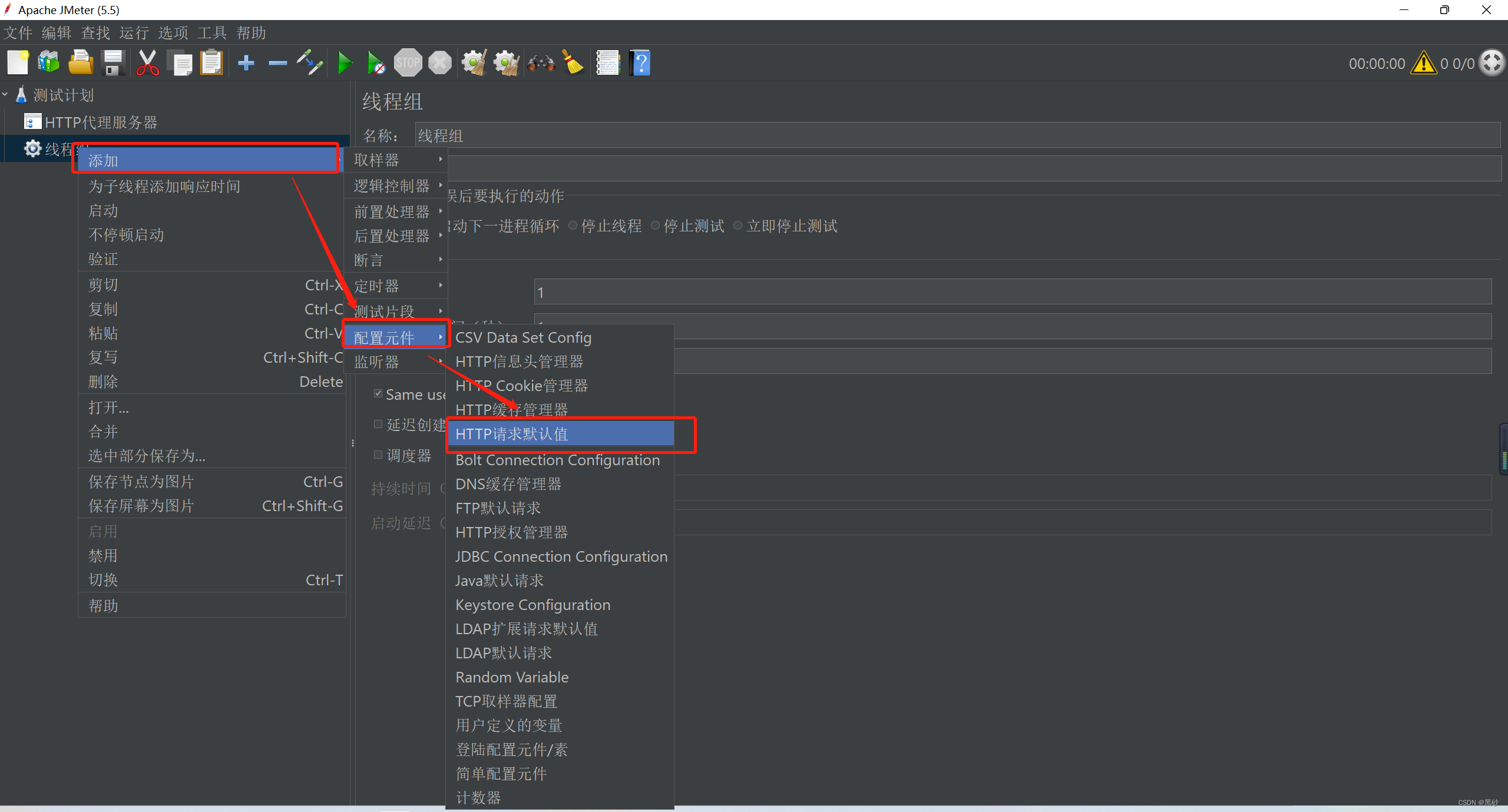1508x812 pixels.
Task: Click the binoculars Search icon
Action: point(541,63)
